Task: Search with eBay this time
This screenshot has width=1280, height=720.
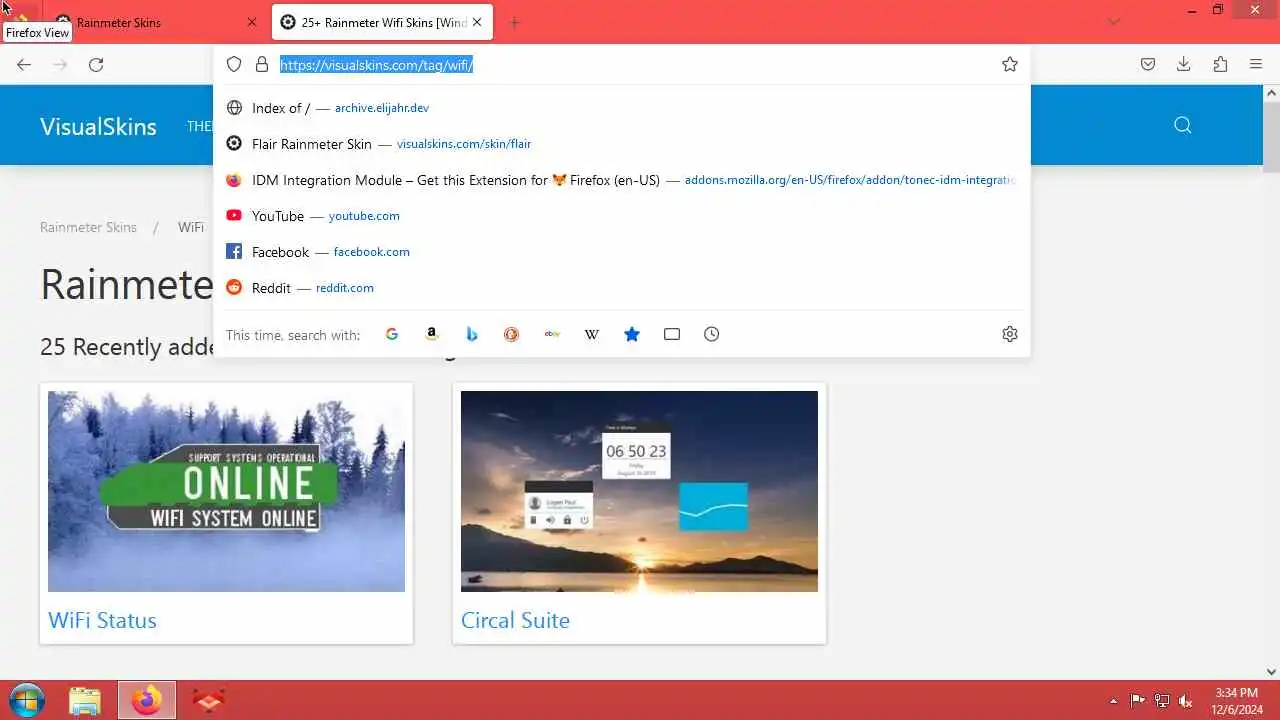Action: [552, 334]
